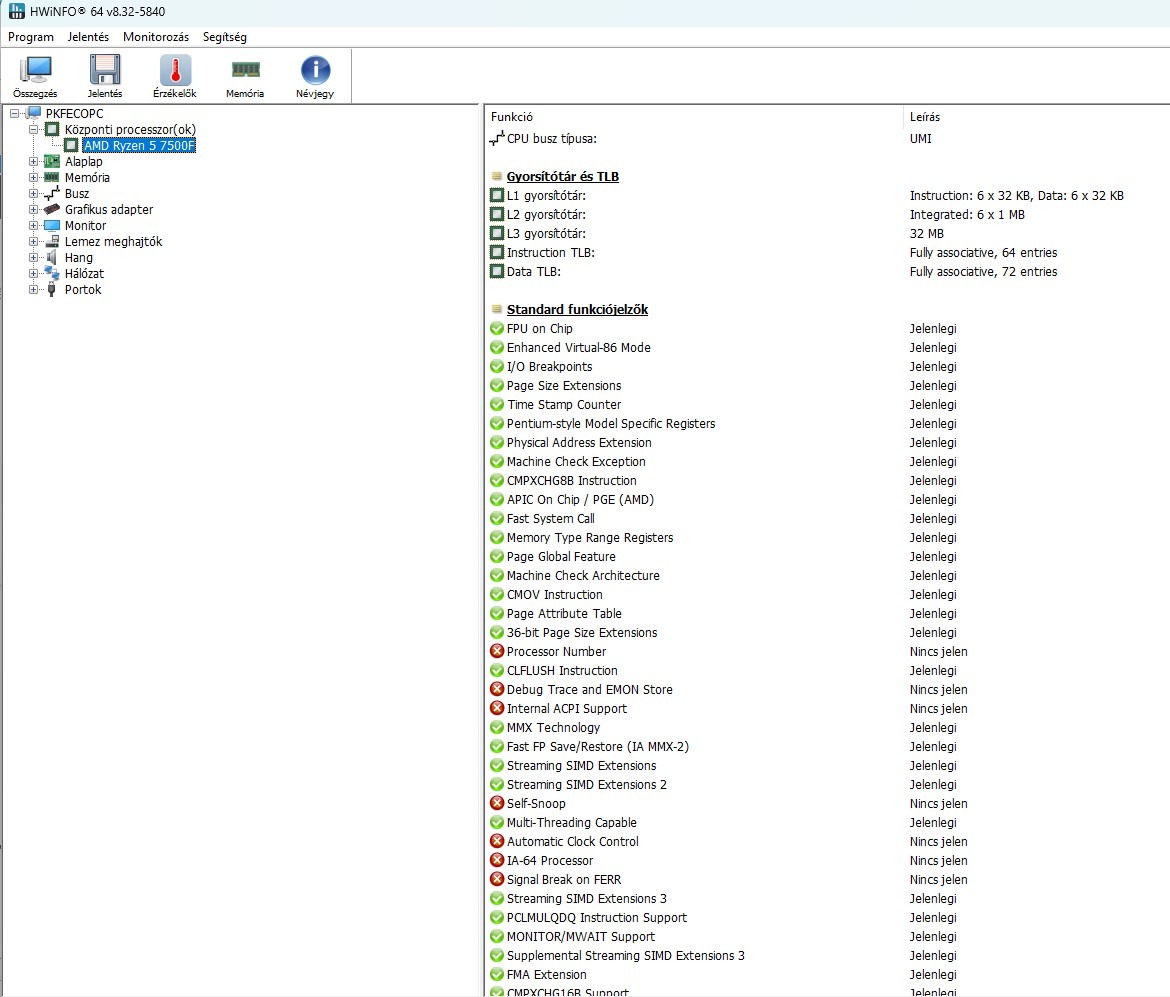Click the red X beside Self-Snoop
Image resolution: width=1170 pixels, height=997 pixels.
click(497, 804)
